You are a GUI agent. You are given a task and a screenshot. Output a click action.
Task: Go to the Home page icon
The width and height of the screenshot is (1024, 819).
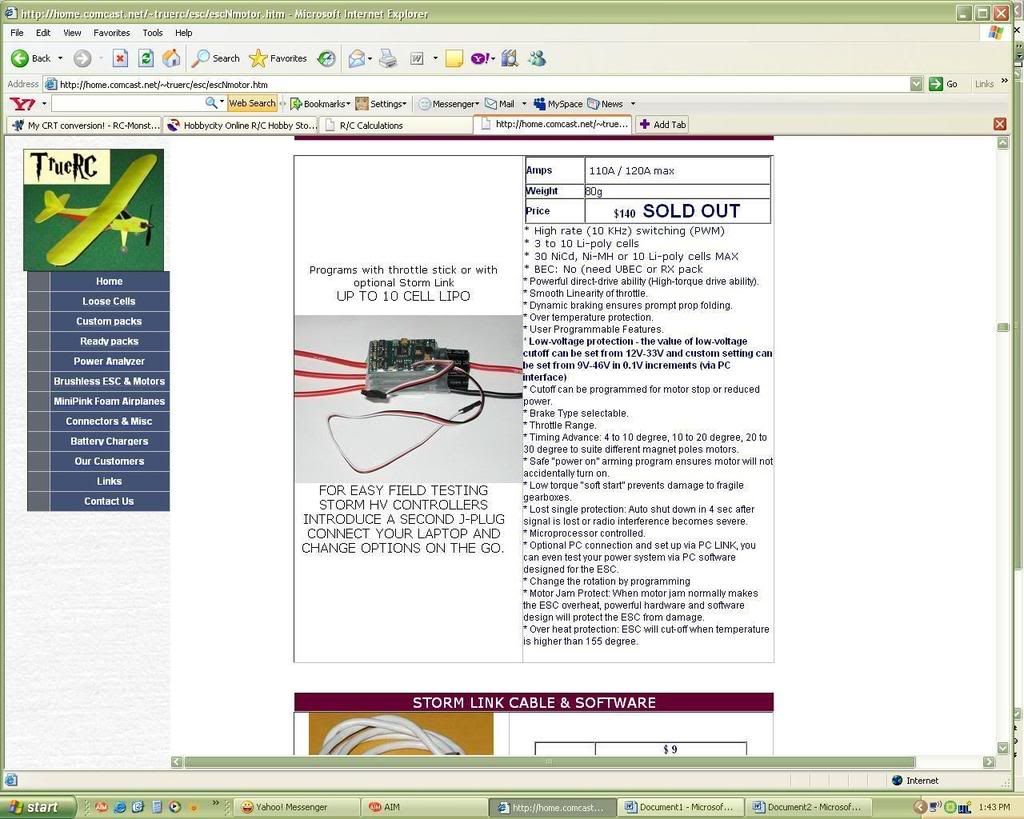[171, 58]
